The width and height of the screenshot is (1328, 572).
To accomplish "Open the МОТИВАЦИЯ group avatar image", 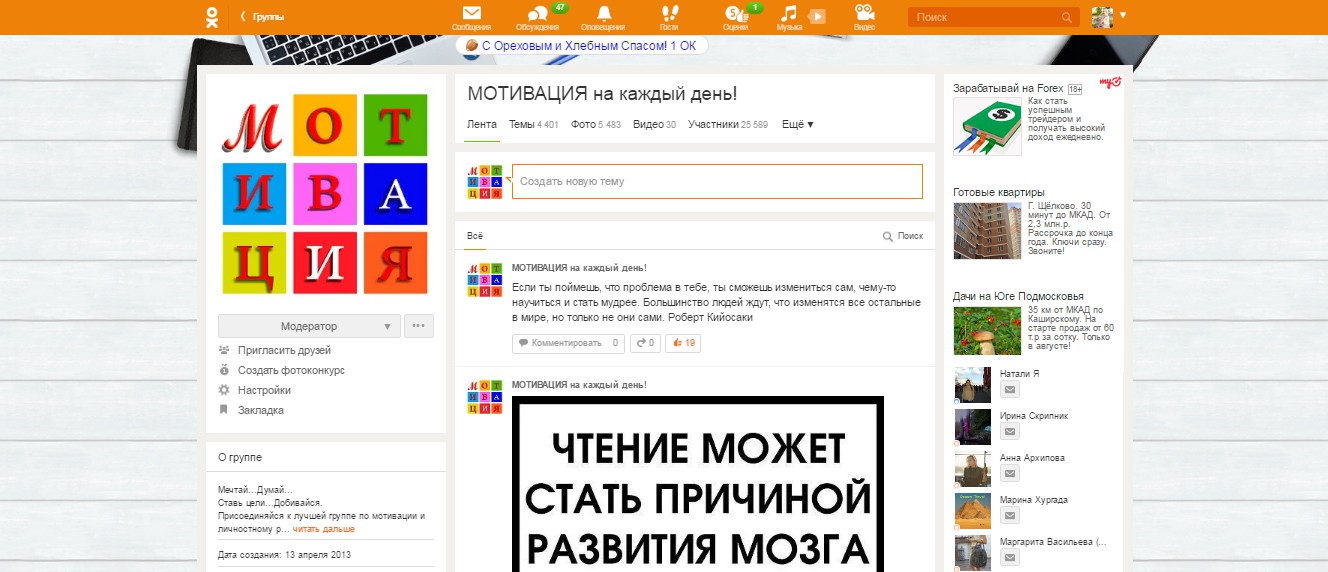I will [325, 194].
